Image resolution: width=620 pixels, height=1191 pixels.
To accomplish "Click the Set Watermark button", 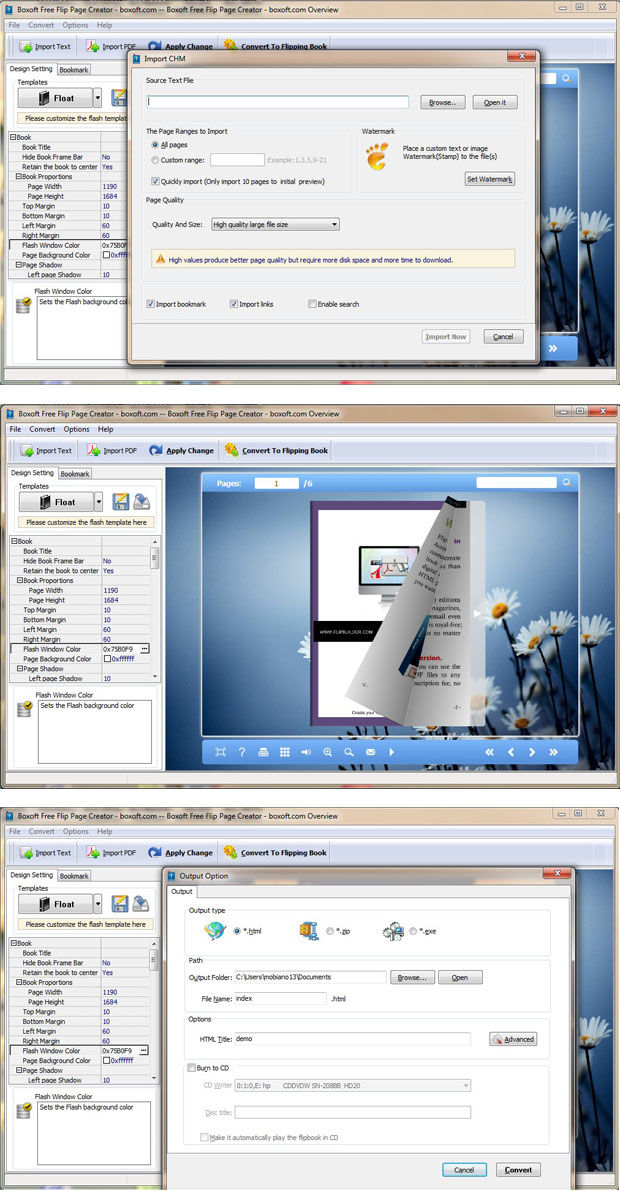I will pyautogui.click(x=490, y=179).
